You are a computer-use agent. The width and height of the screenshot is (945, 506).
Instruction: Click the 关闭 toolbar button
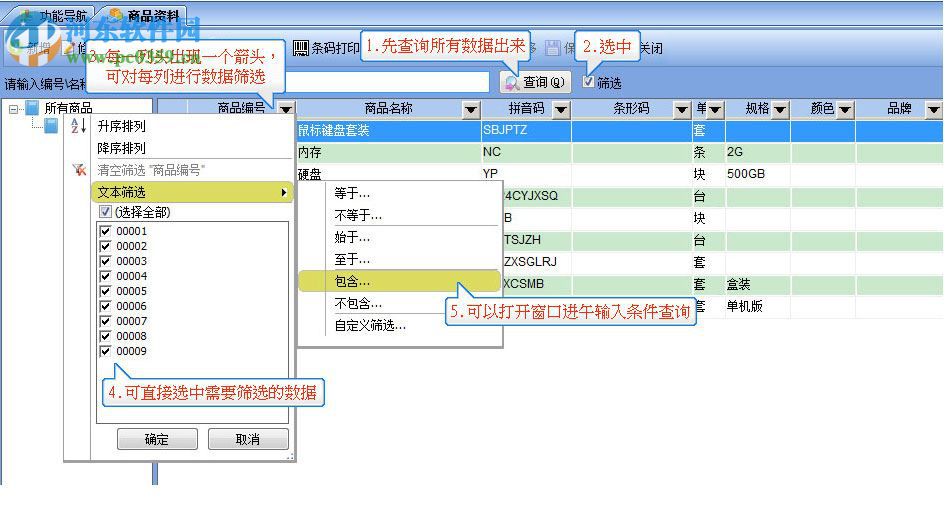(651, 48)
